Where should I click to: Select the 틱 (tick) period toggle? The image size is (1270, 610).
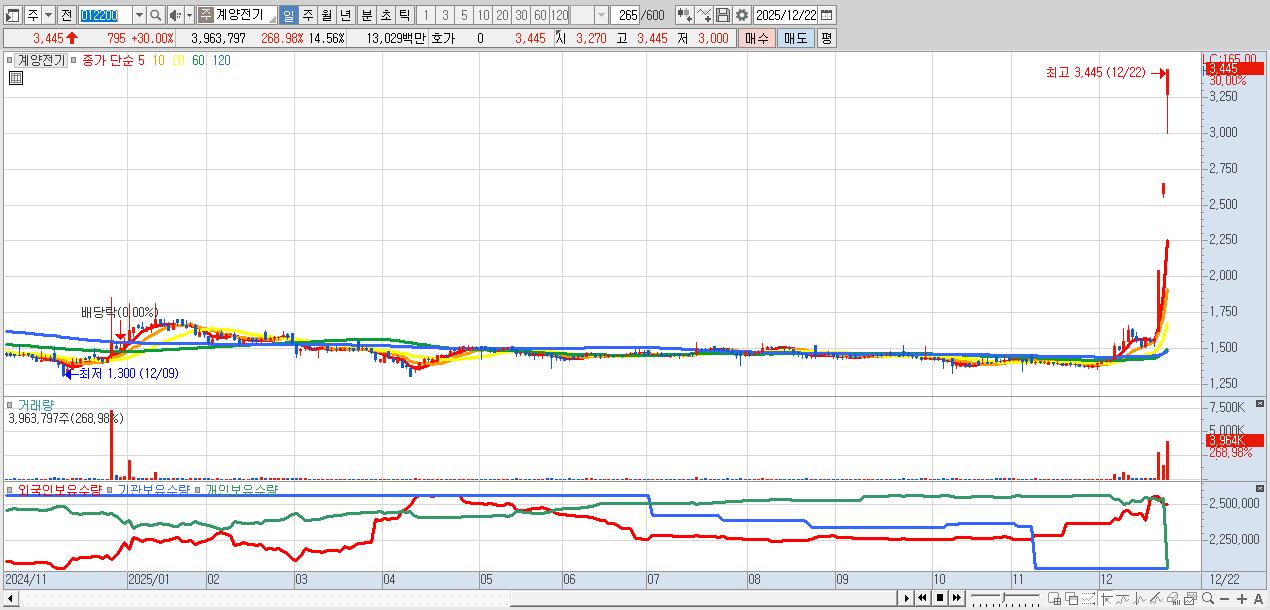click(x=404, y=15)
